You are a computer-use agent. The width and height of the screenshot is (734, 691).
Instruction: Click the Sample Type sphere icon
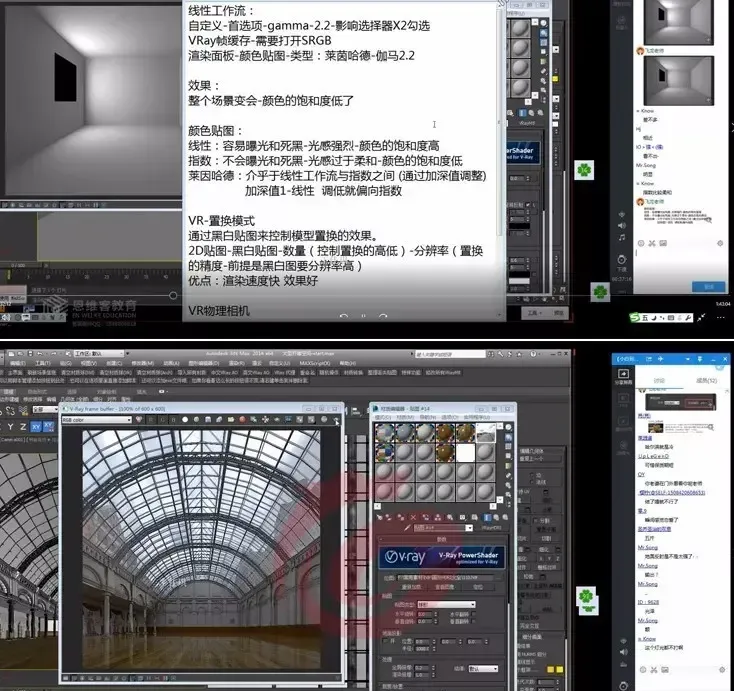click(x=508, y=427)
